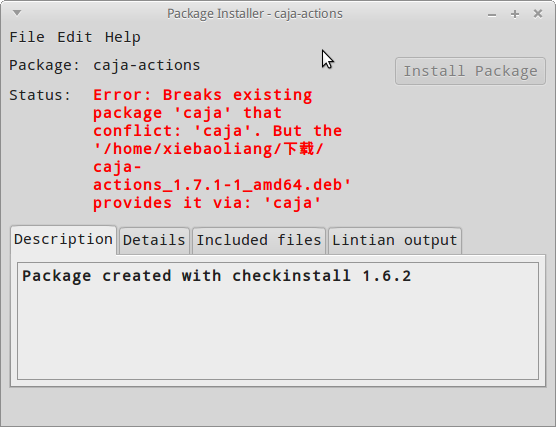This screenshot has height=427, width=556.
Task: Switch to the Details tab
Action: (154, 240)
